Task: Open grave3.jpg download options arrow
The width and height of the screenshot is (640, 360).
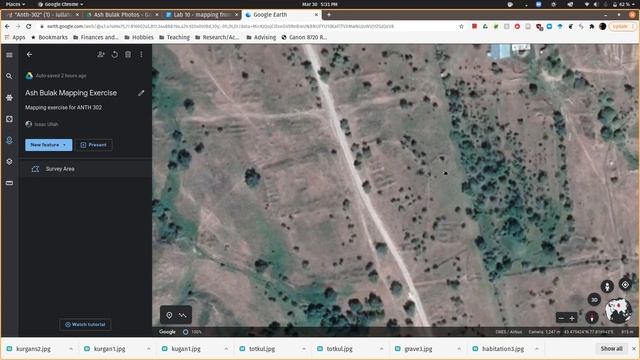Action: pos(459,349)
